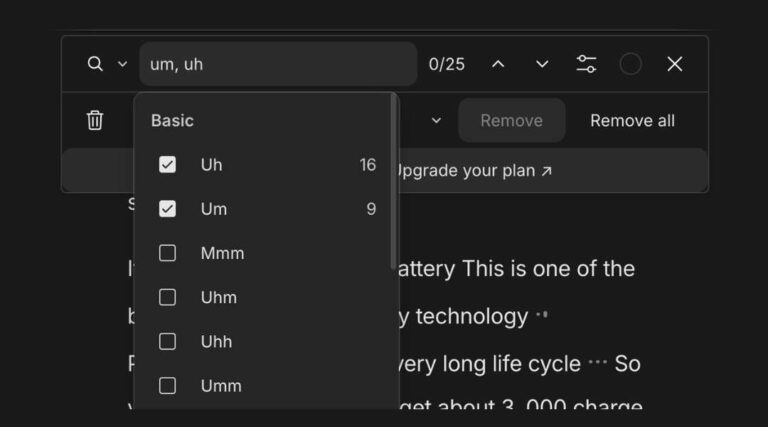This screenshot has height=427, width=768.
Task: Click the Remove all button
Action: [x=632, y=121]
